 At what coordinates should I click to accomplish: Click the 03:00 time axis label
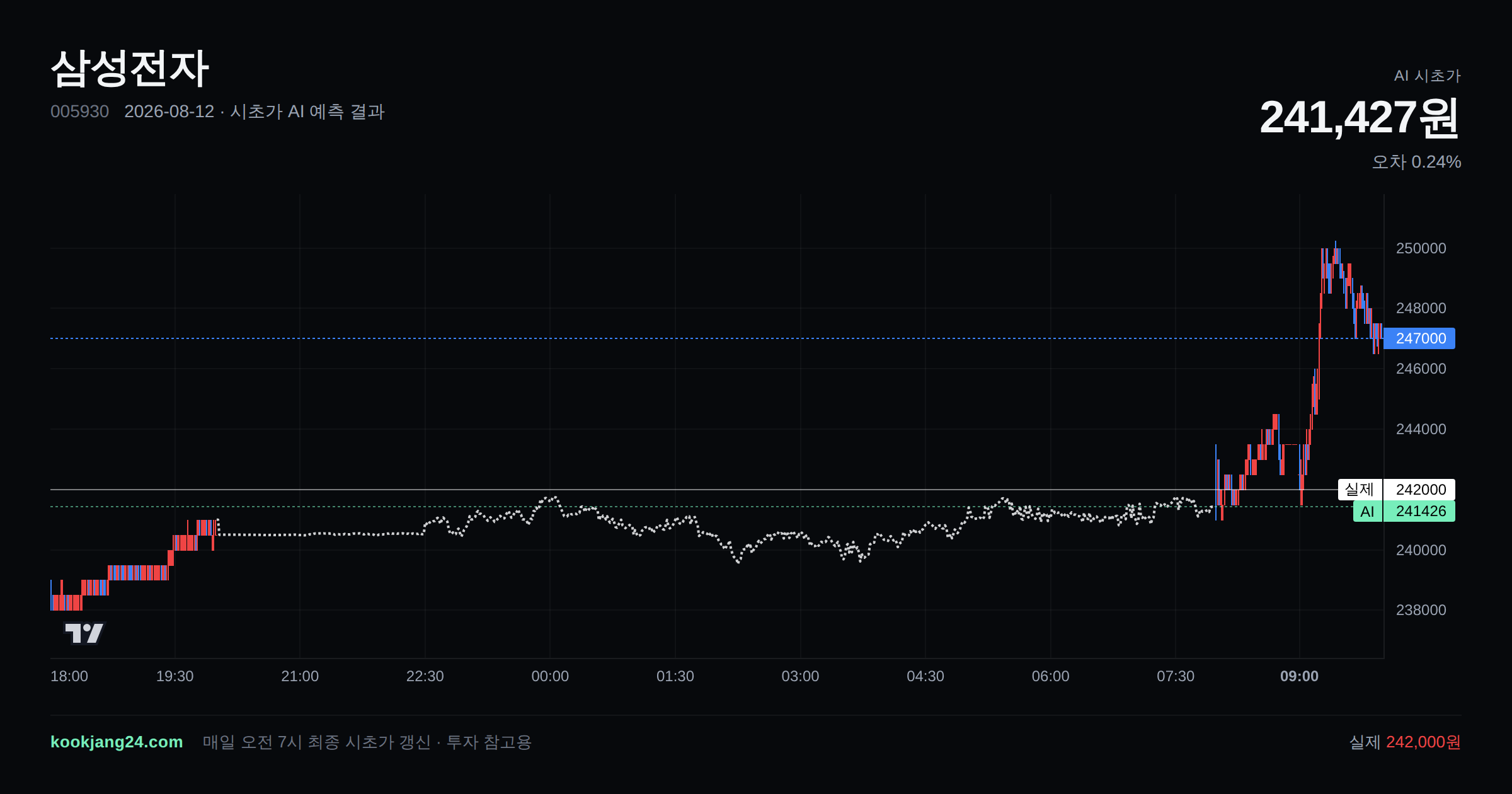(x=800, y=676)
